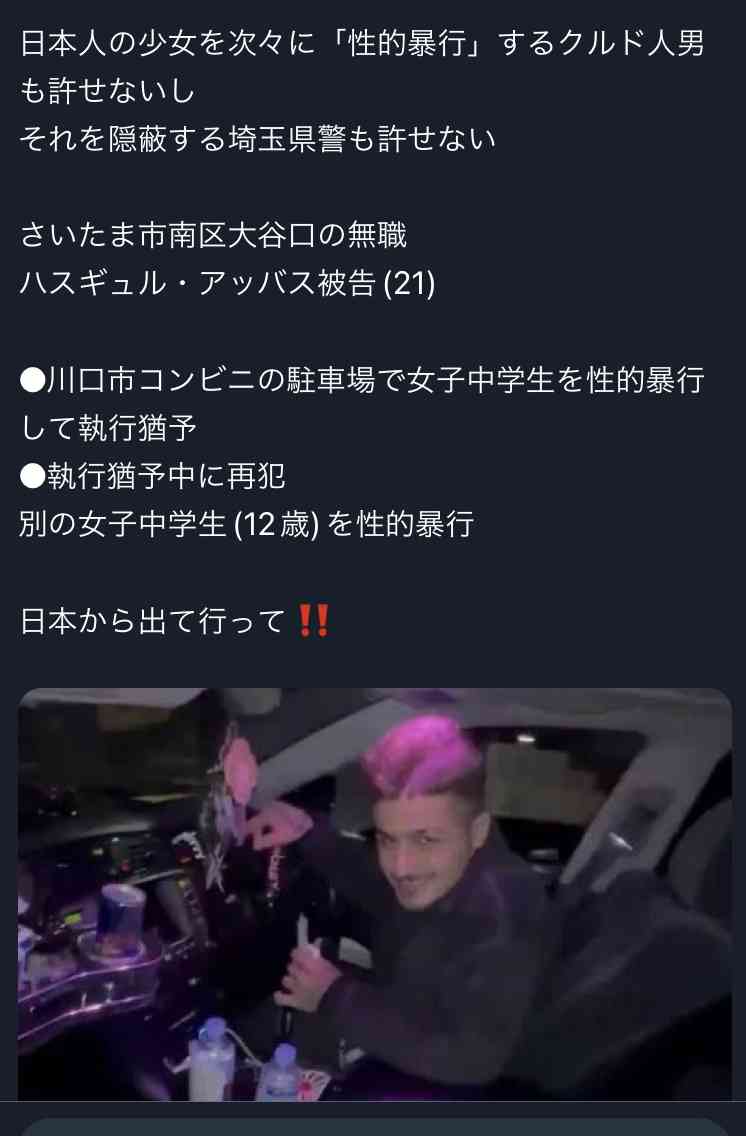Tap the text して執行猶予

coord(109,428)
